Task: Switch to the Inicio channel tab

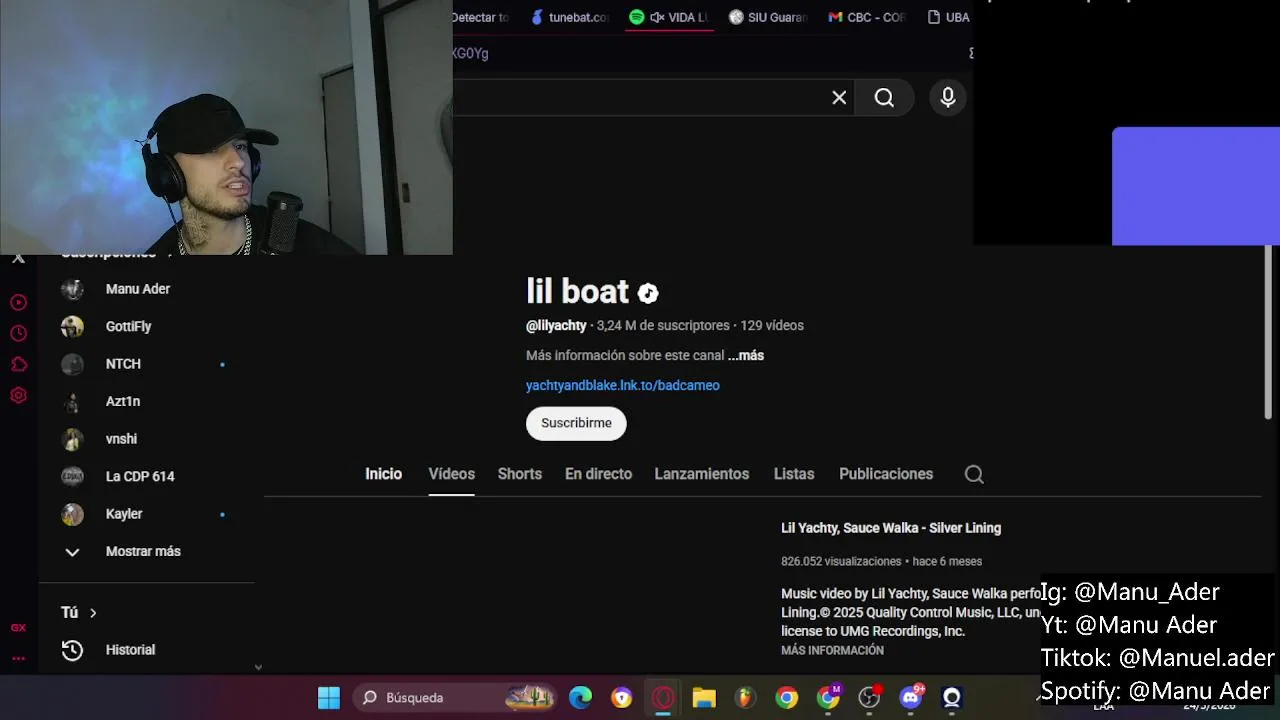Action: click(383, 474)
